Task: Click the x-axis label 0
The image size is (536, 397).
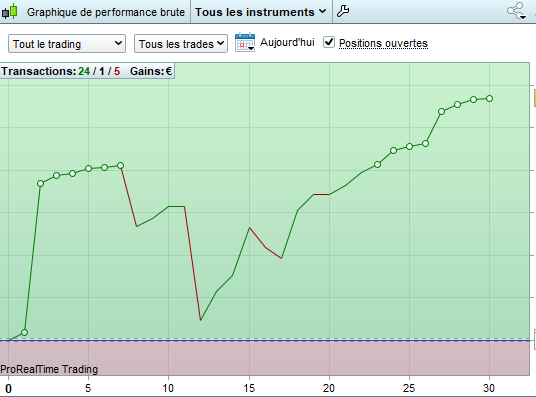Action: [9, 388]
